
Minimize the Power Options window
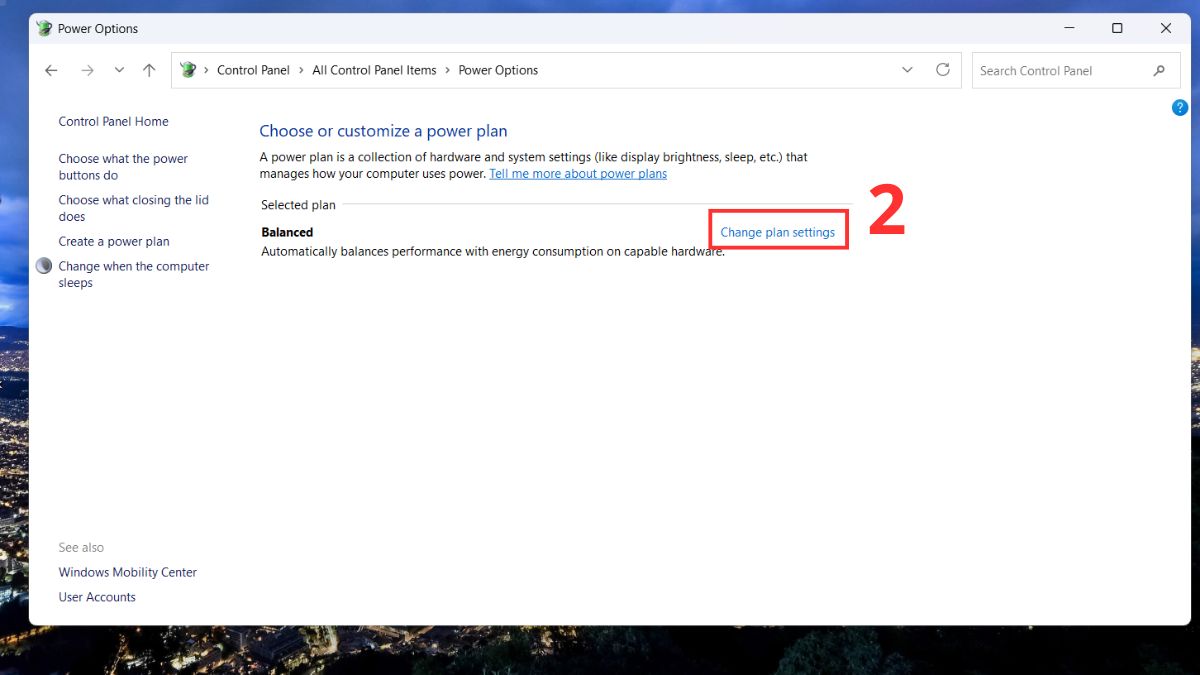1069,28
